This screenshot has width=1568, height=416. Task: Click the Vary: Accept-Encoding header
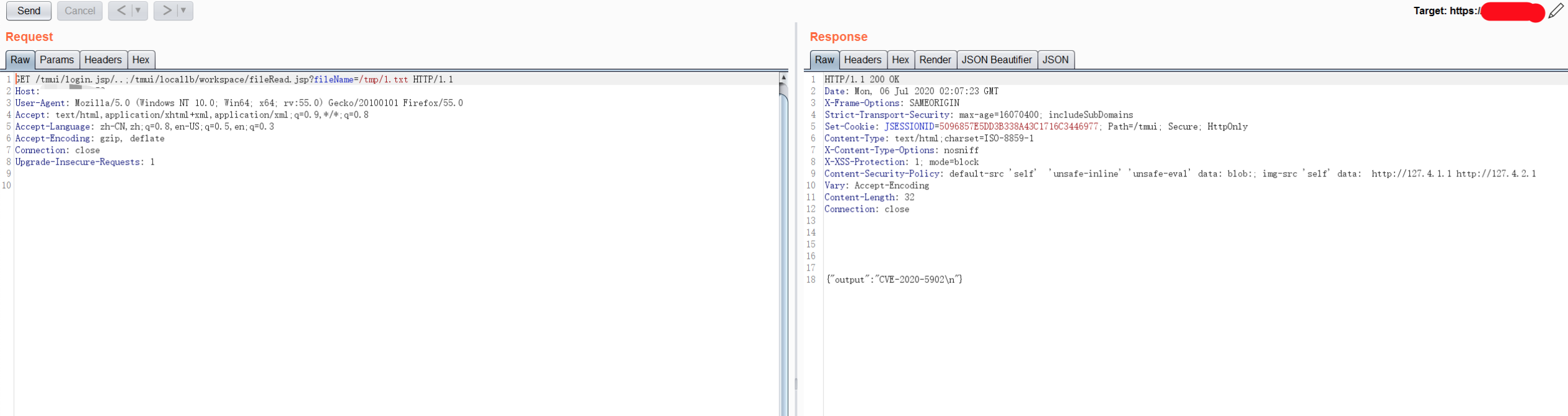tap(876, 185)
